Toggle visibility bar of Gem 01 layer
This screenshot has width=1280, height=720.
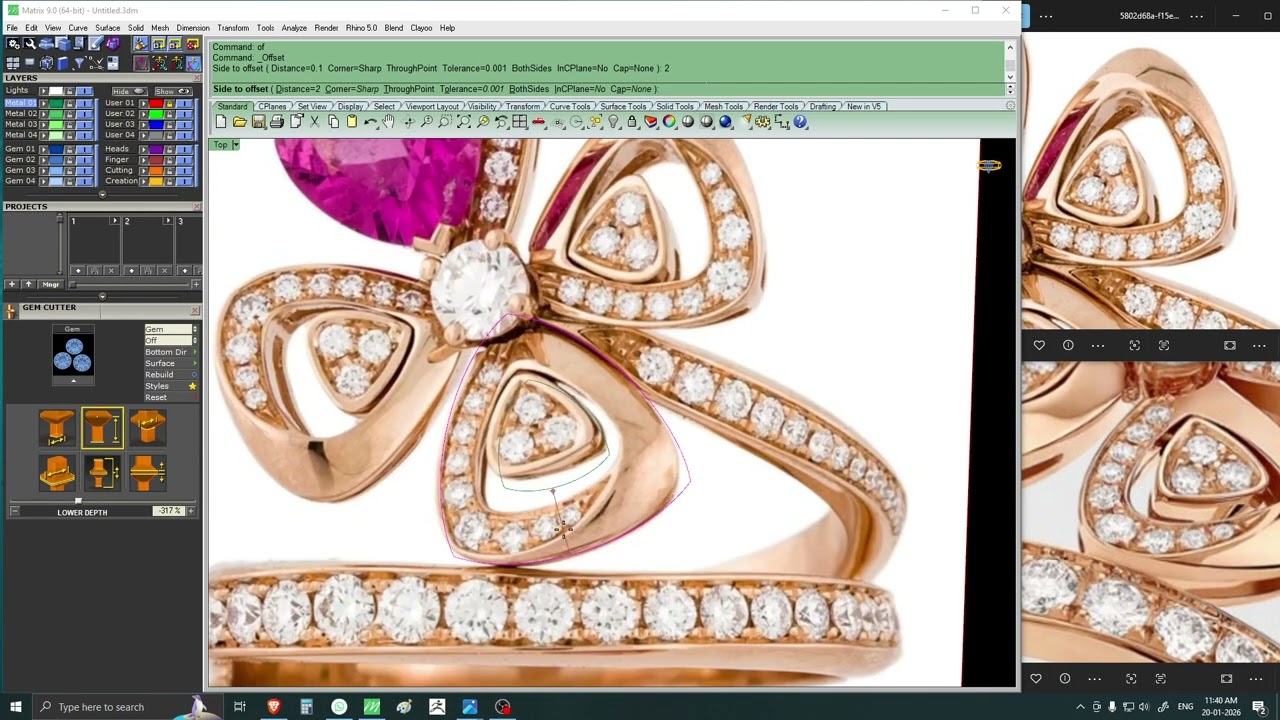(85, 149)
